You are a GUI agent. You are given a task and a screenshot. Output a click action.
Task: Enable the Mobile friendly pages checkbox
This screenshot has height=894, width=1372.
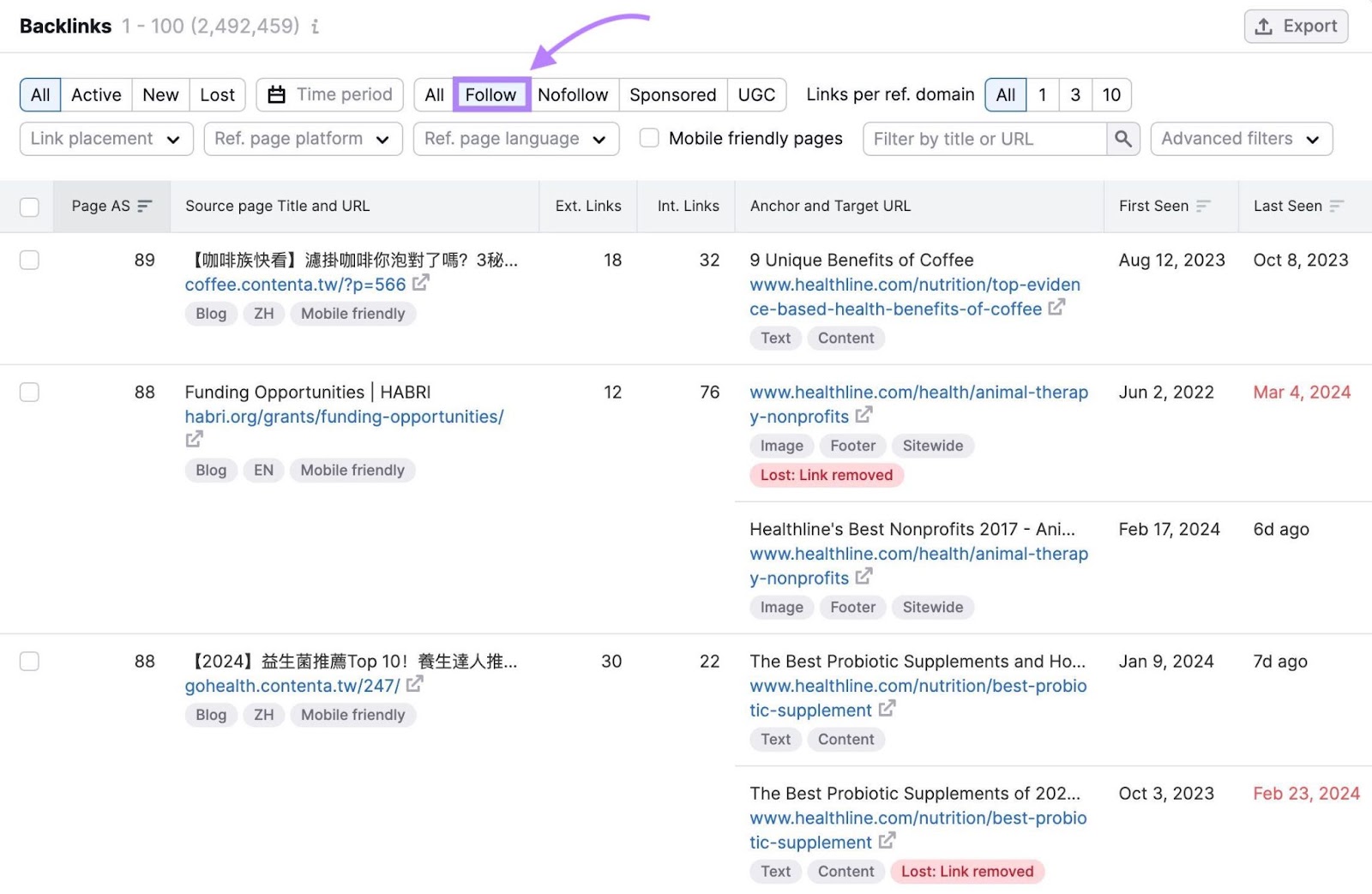pyautogui.click(x=649, y=138)
